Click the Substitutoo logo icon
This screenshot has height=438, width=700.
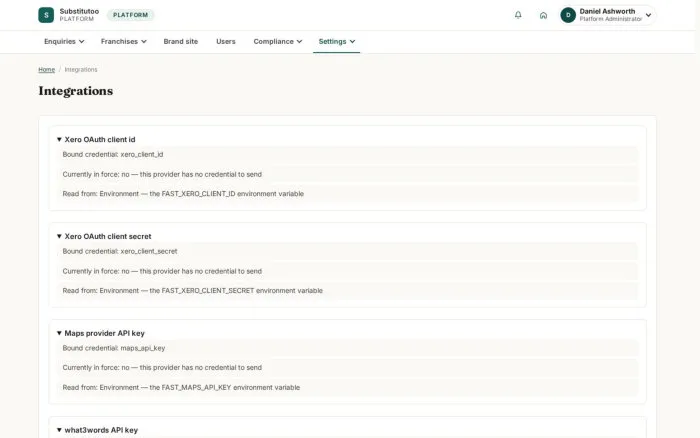click(x=46, y=15)
